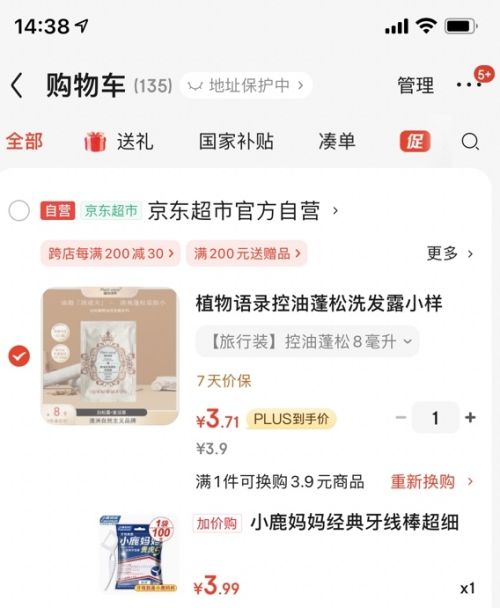The image size is (500, 608).
Task: Tap the gift box icon for 送礼
Action: [x=95, y=141]
